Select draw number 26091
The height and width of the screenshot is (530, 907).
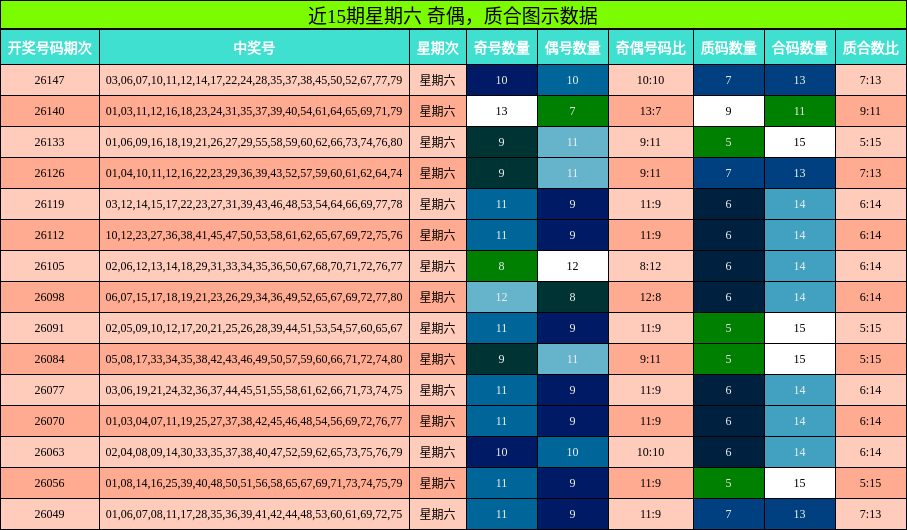pos(50,328)
